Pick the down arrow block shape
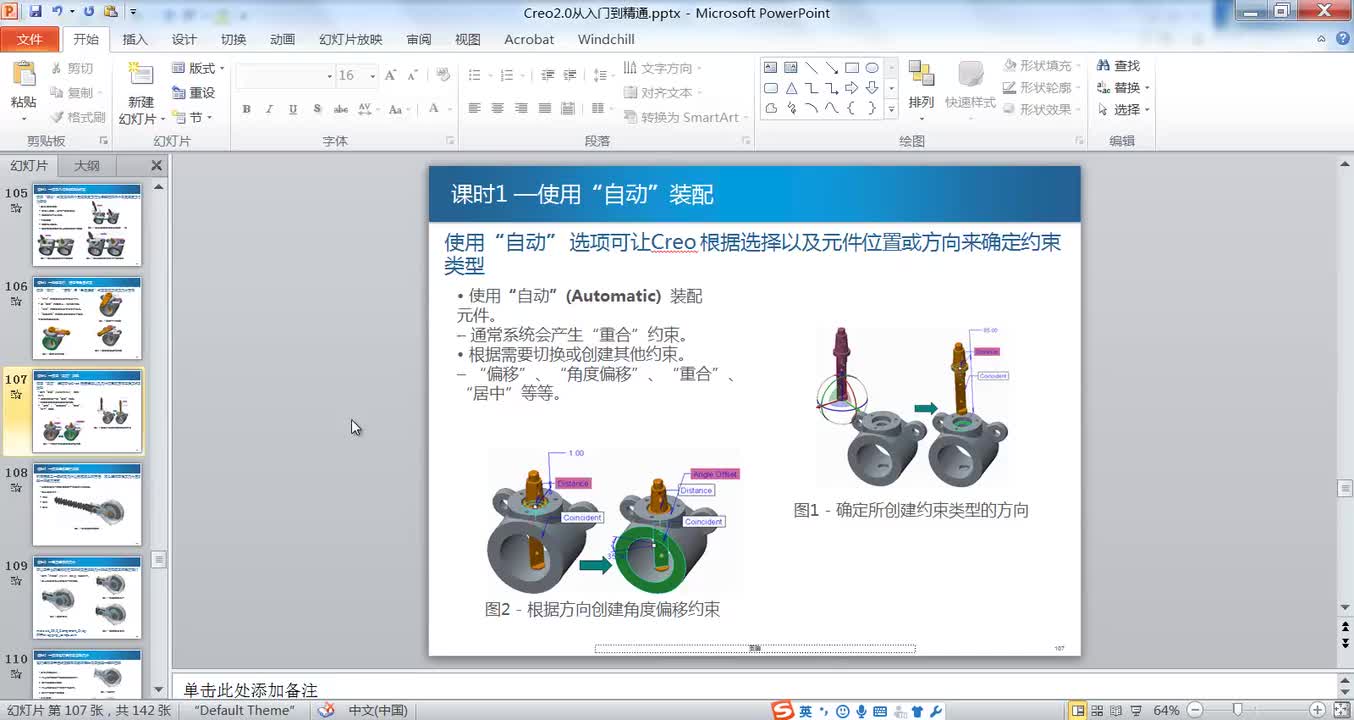This screenshot has width=1354, height=720. (872, 88)
